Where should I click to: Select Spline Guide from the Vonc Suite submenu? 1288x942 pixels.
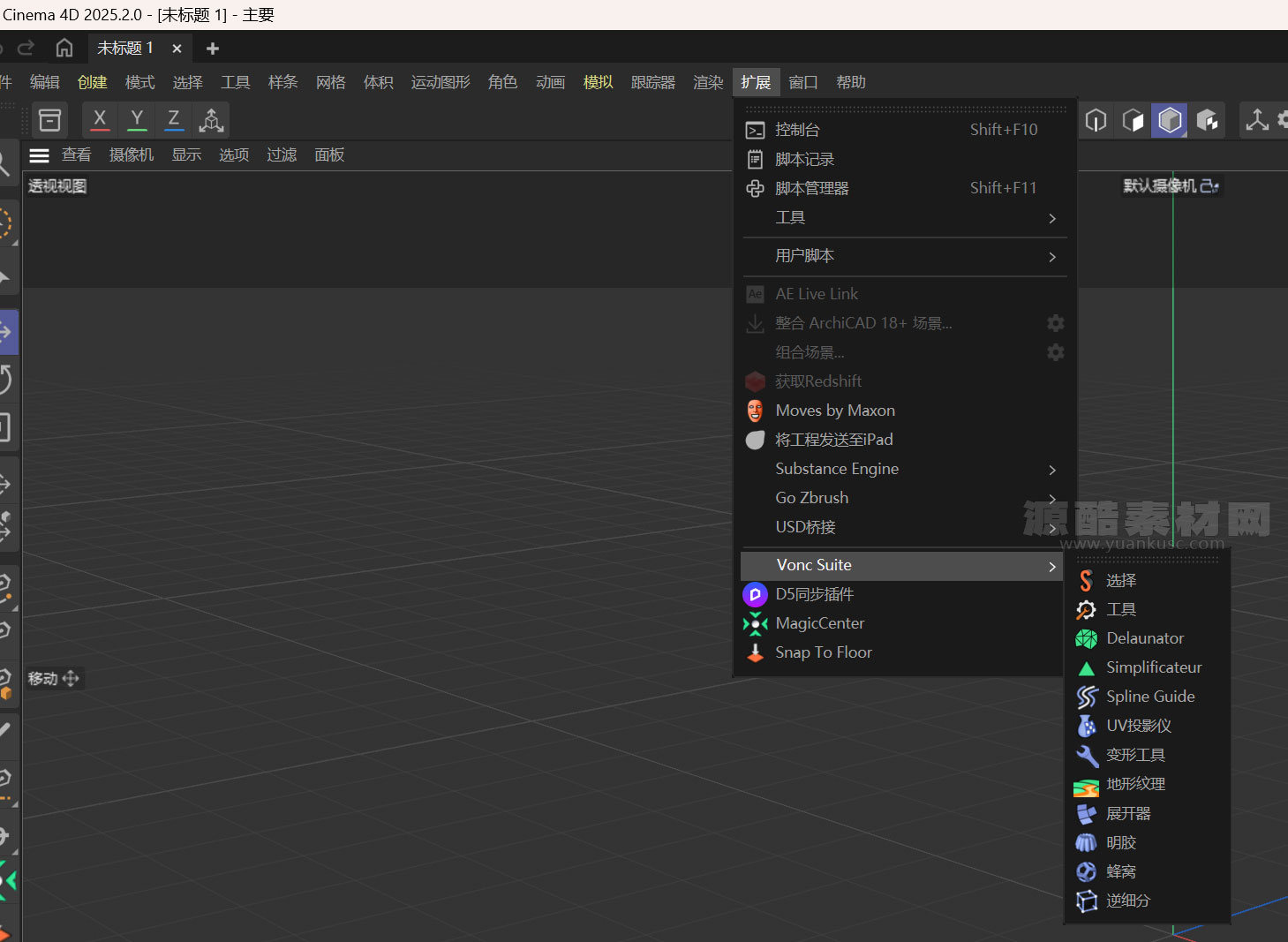click(x=1149, y=696)
